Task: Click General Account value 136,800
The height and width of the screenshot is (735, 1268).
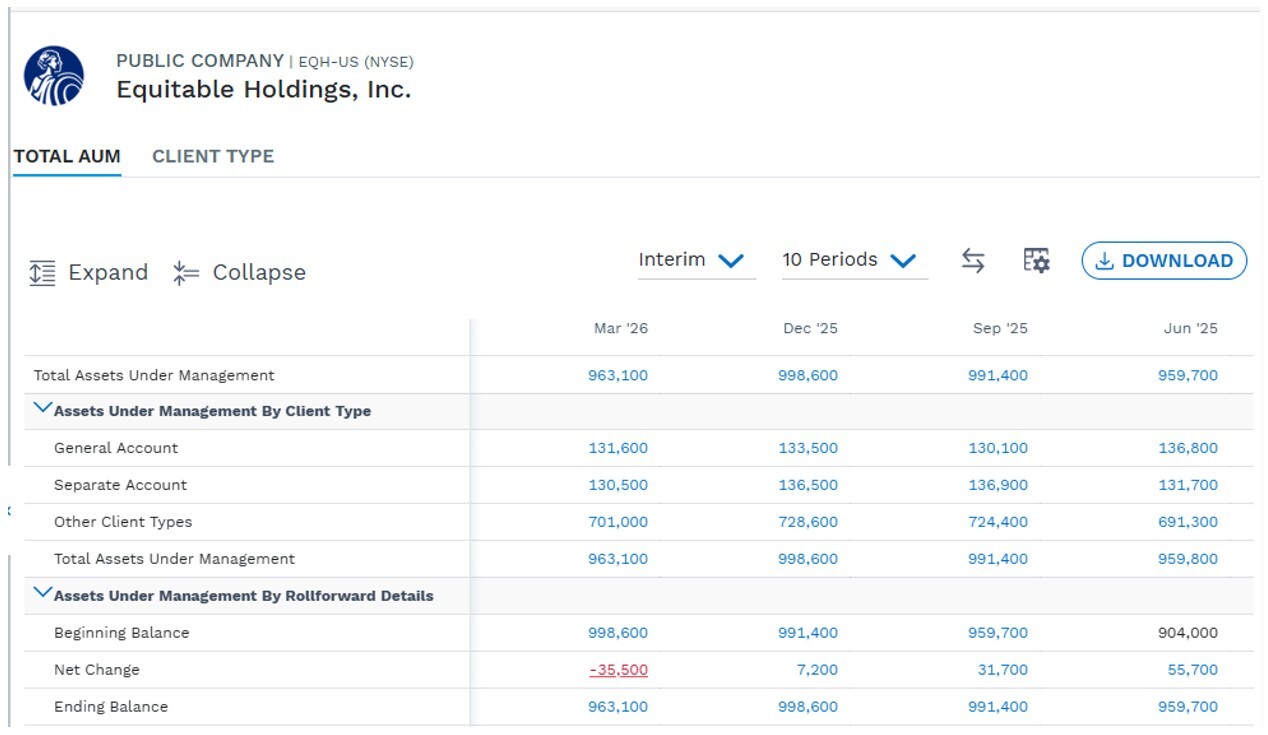Action: point(1188,448)
